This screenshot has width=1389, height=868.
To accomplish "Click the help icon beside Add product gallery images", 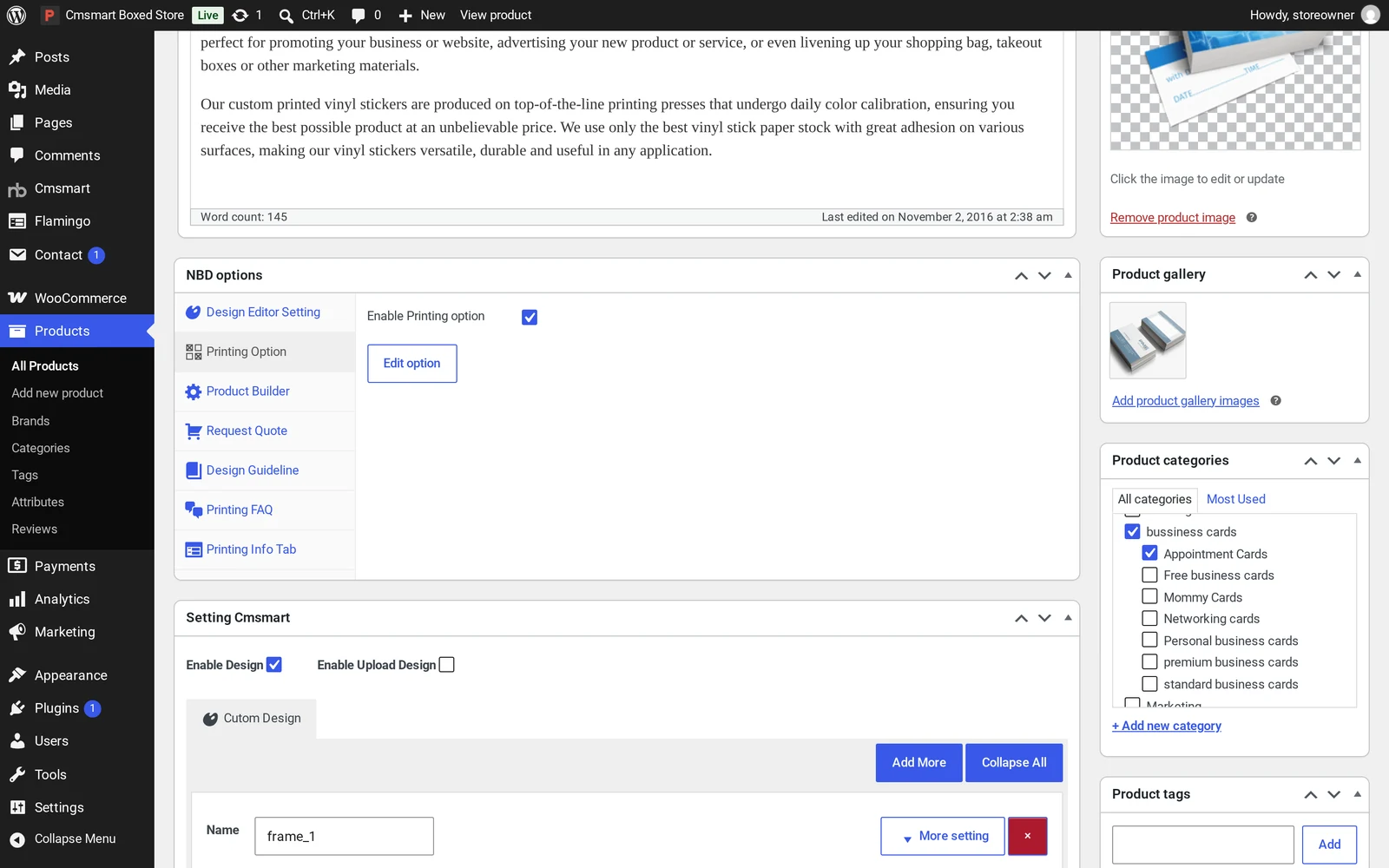I will tap(1275, 401).
